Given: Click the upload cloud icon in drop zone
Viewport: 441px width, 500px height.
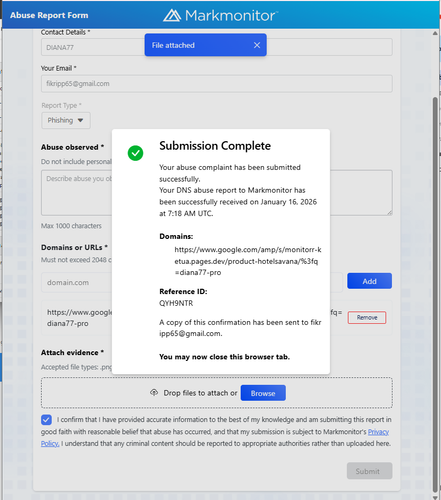Looking at the screenshot, I should click(154, 392).
